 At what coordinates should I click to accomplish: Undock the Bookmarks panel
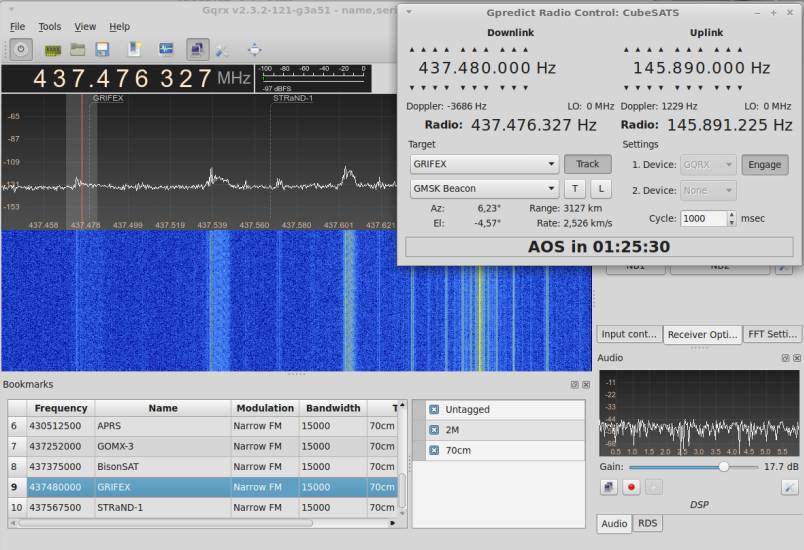coord(575,384)
